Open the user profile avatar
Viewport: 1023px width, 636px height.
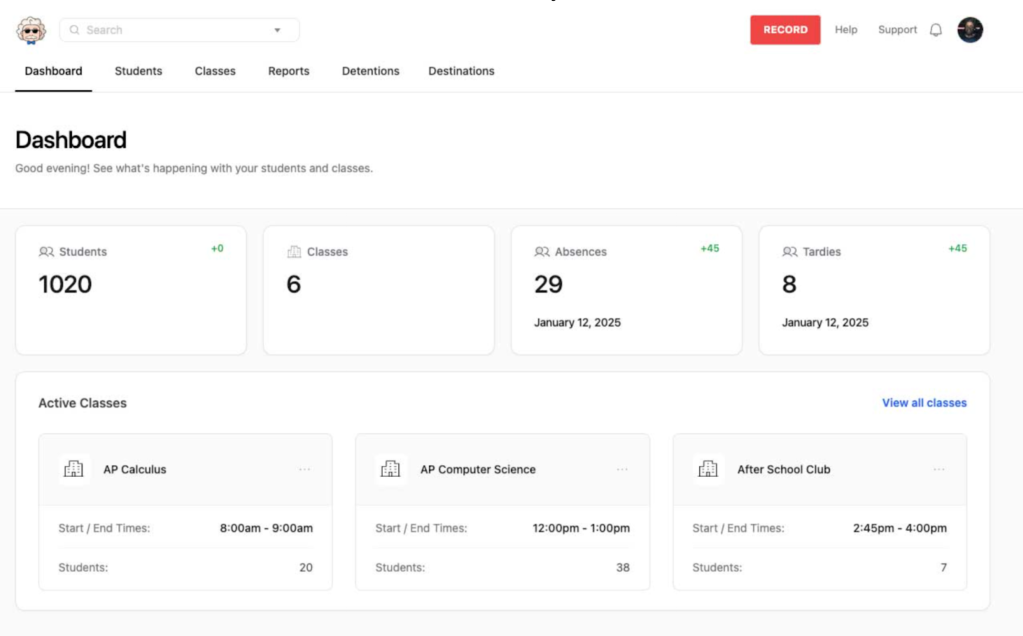[x=970, y=30]
